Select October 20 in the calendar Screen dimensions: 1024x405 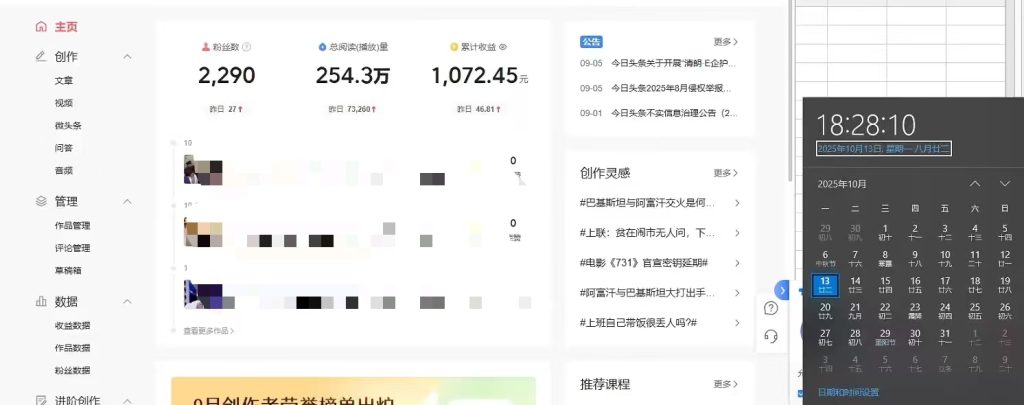tap(825, 310)
